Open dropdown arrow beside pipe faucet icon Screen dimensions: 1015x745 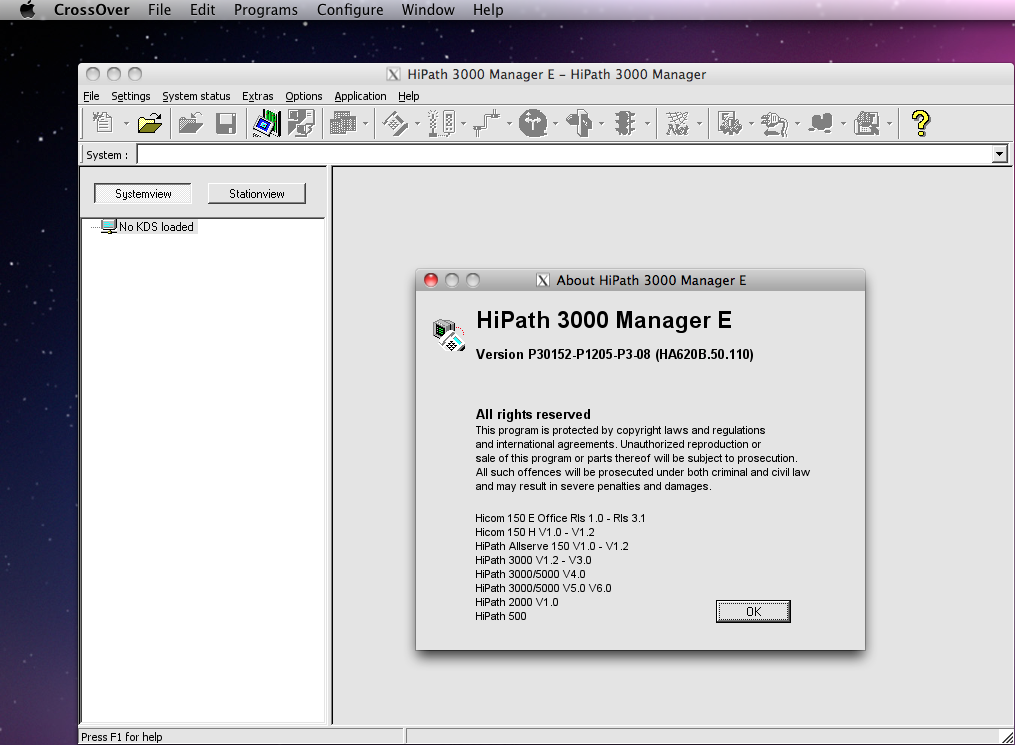[509, 123]
